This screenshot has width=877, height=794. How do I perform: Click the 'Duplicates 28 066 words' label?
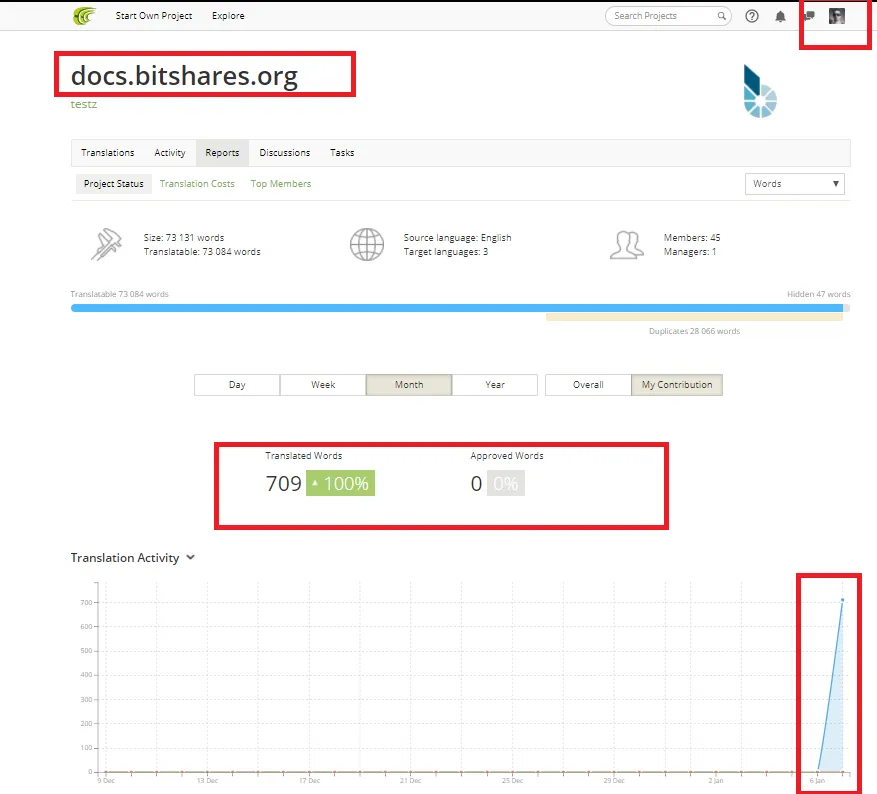click(694, 331)
